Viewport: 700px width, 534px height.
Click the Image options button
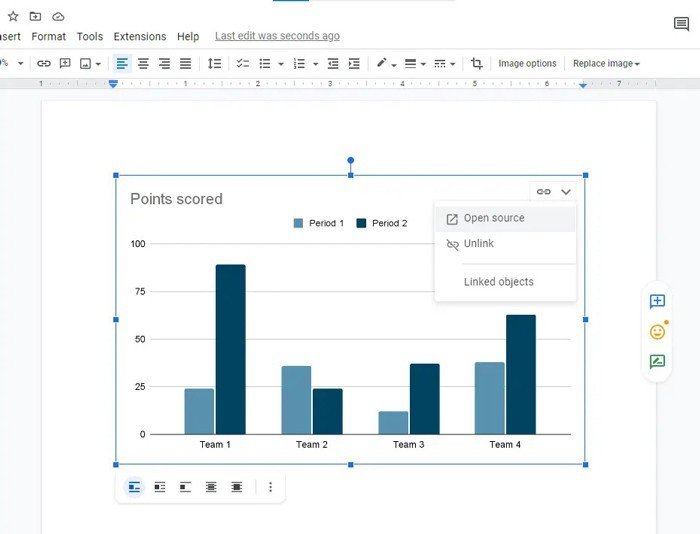click(527, 63)
